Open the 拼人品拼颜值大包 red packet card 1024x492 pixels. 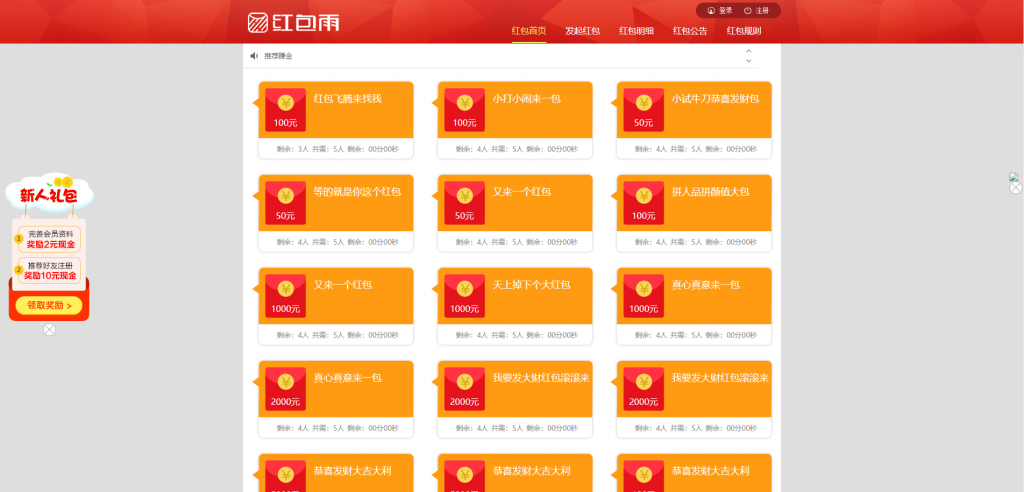pos(710,191)
